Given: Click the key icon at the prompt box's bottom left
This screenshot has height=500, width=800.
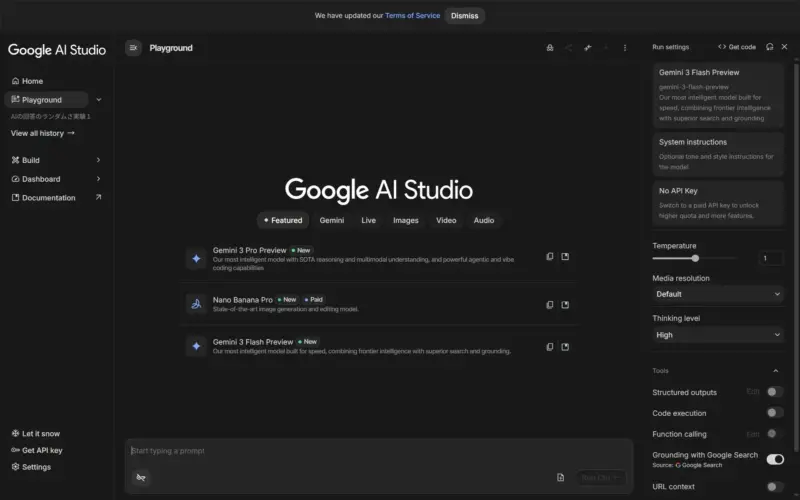Looking at the screenshot, I should (141, 478).
